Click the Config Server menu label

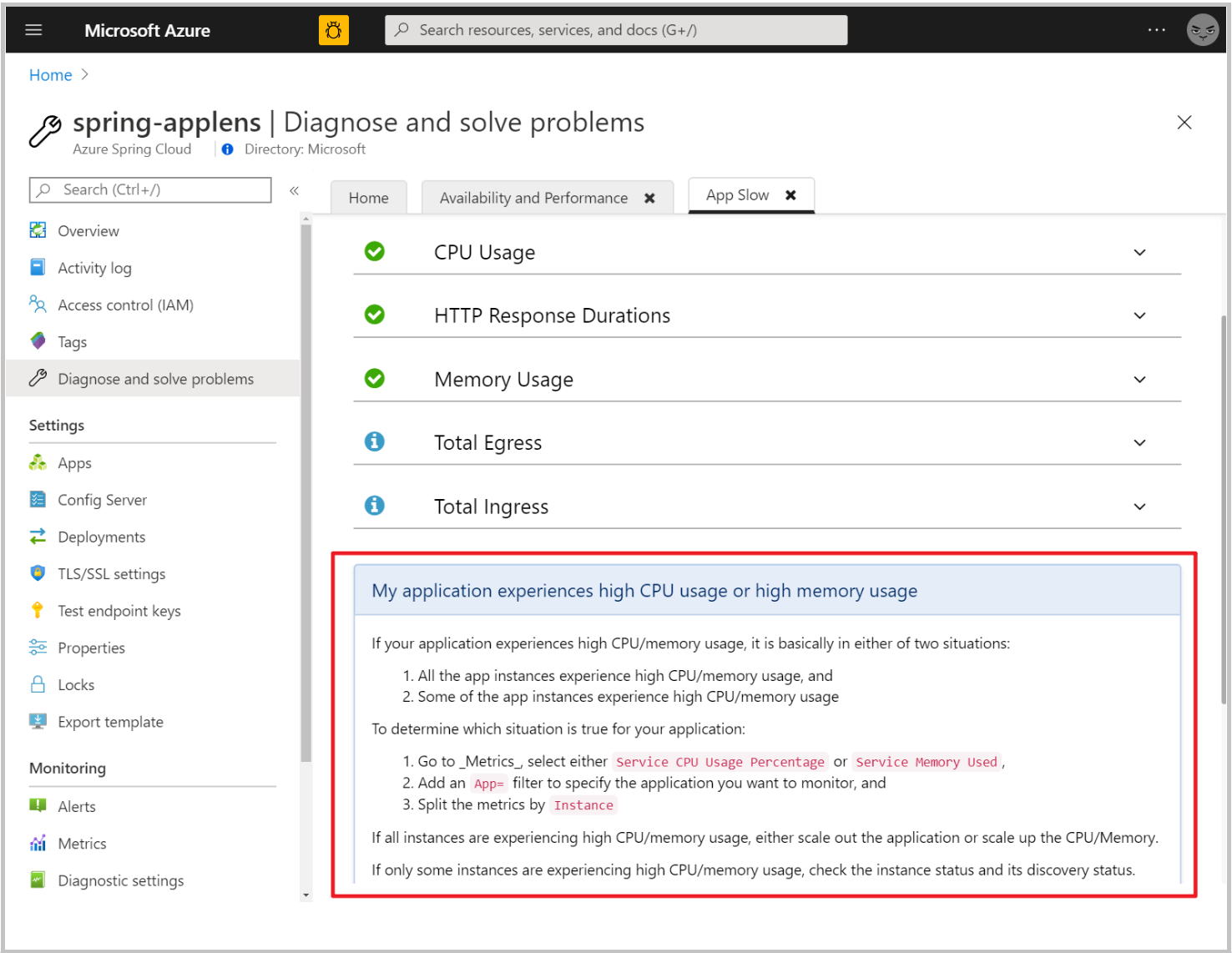coord(102,500)
